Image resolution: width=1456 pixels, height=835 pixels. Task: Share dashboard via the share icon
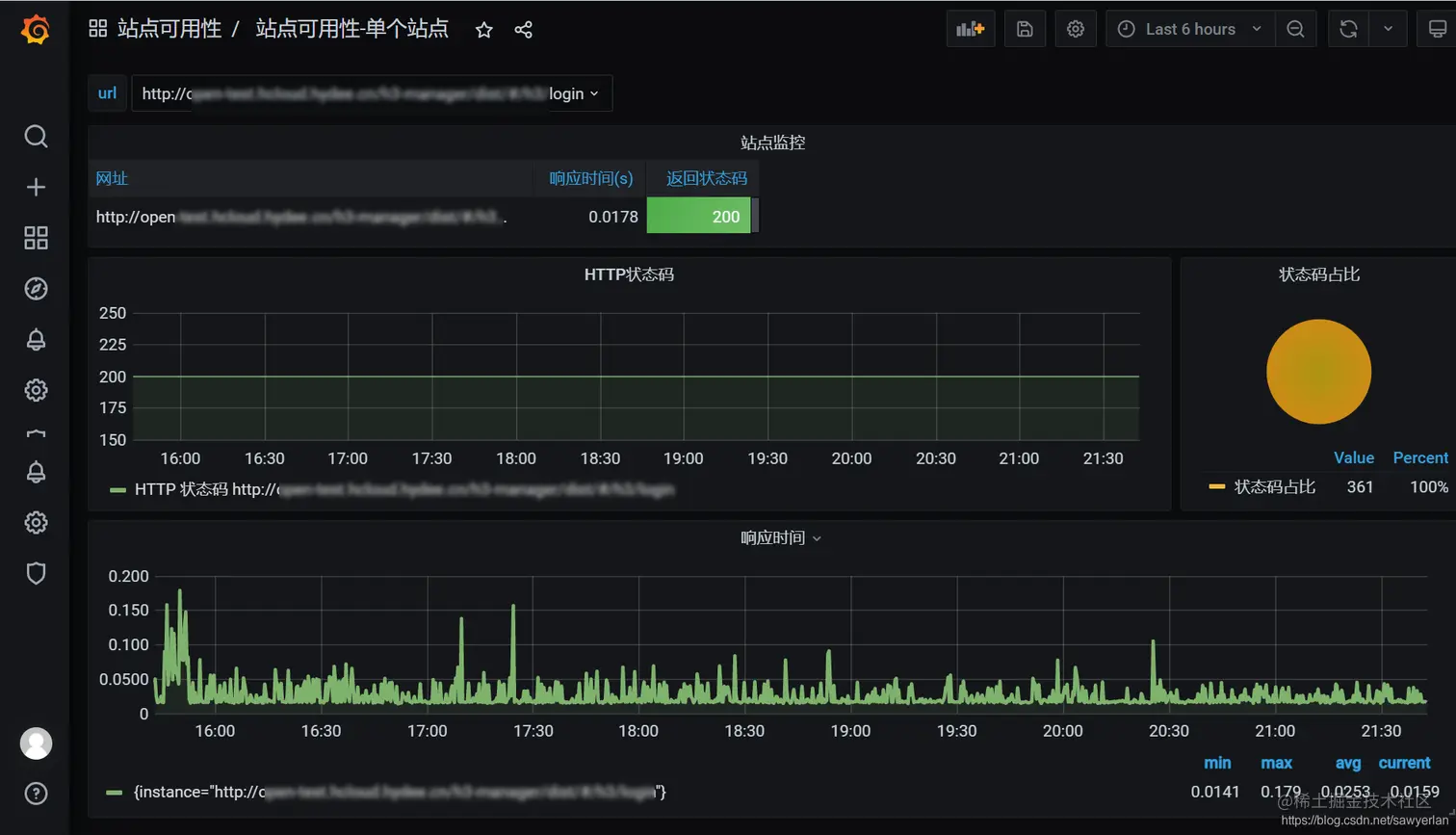(x=523, y=30)
